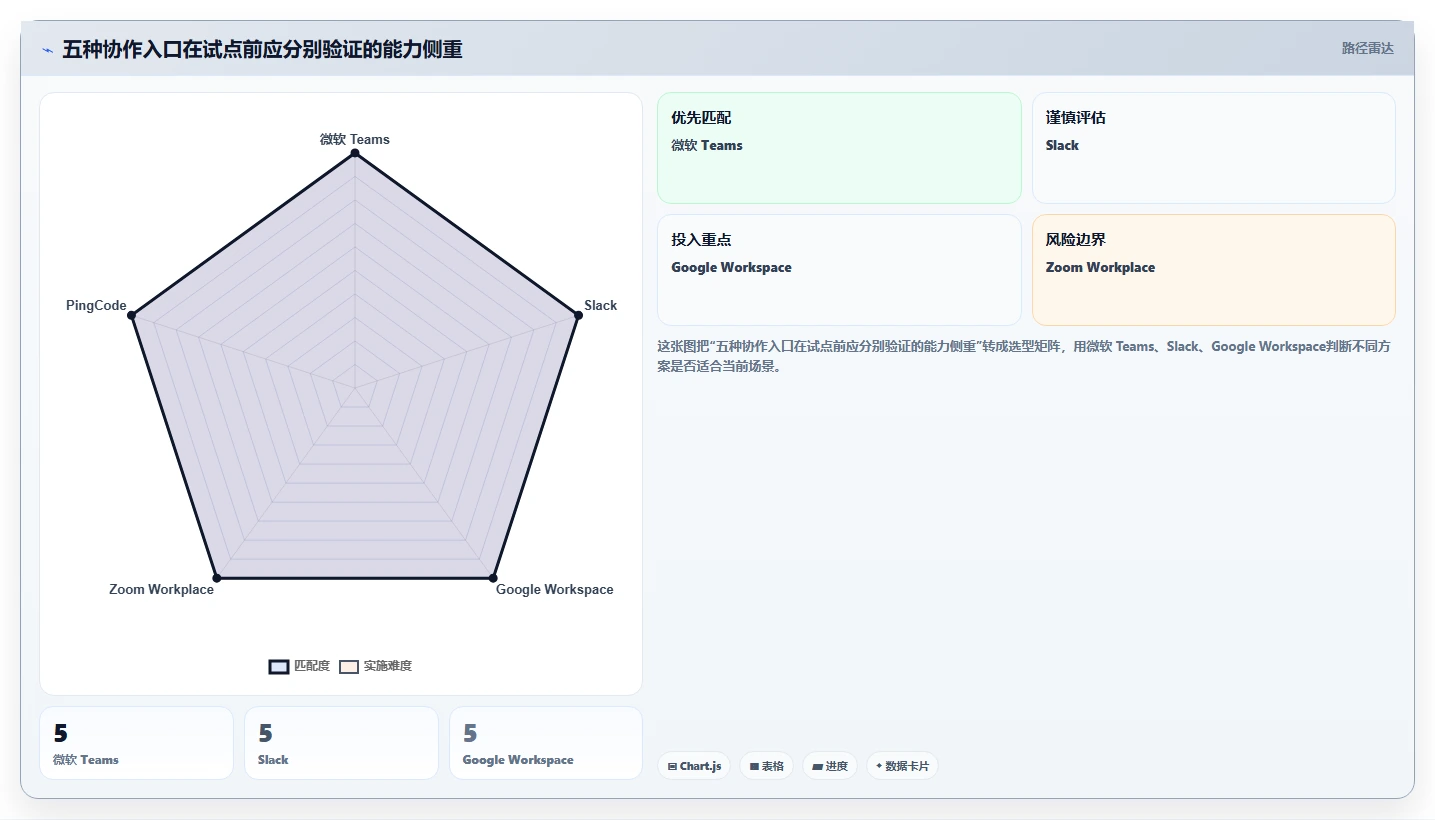Select the 投入重点 card
This screenshot has height=820, width=1435.
tap(839, 270)
